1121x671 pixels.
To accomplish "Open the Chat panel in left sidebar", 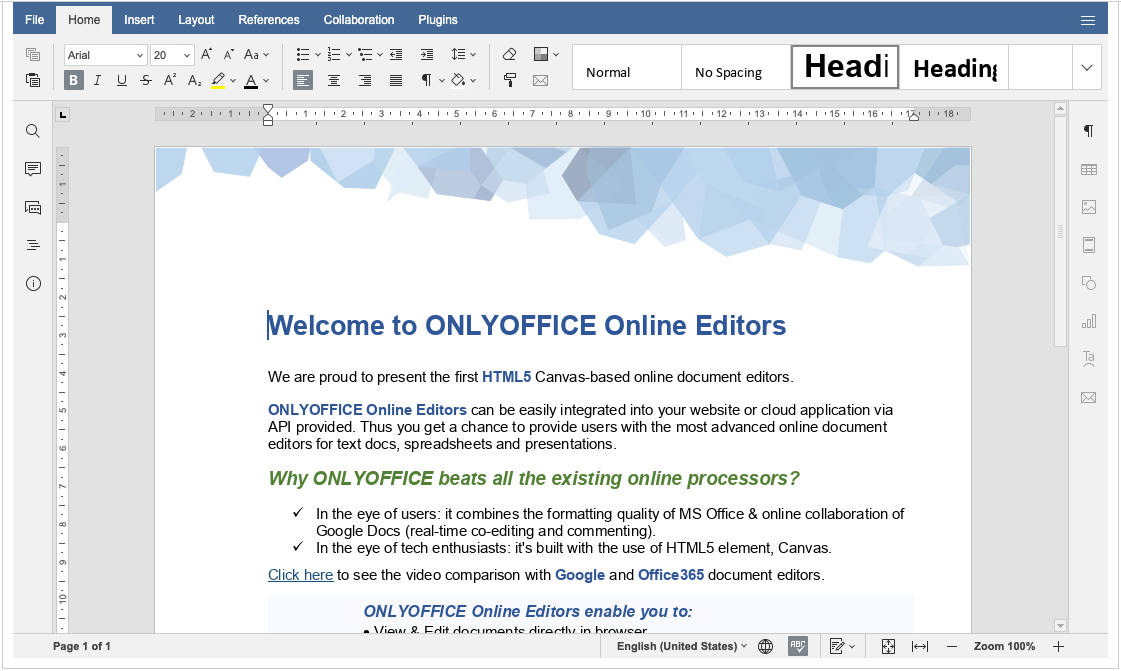I will point(33,208).
